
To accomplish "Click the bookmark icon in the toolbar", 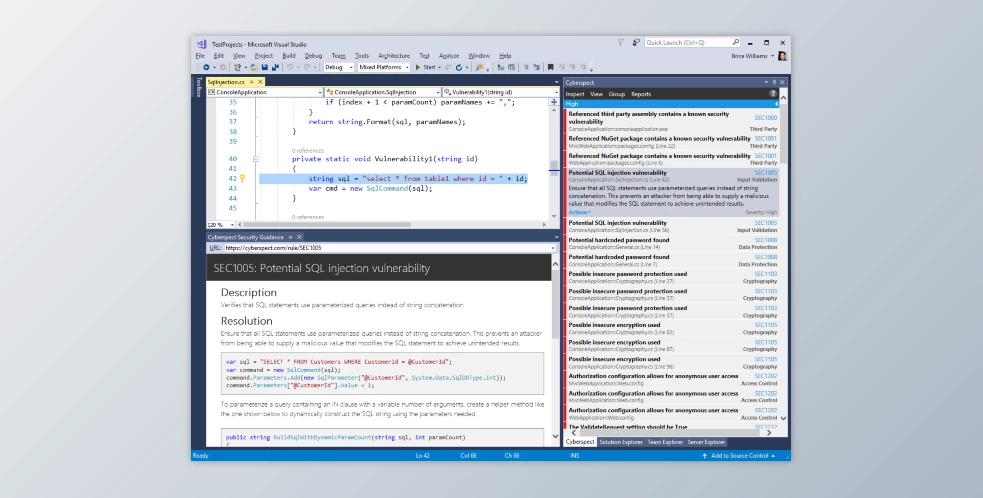I will coord(550,67).
